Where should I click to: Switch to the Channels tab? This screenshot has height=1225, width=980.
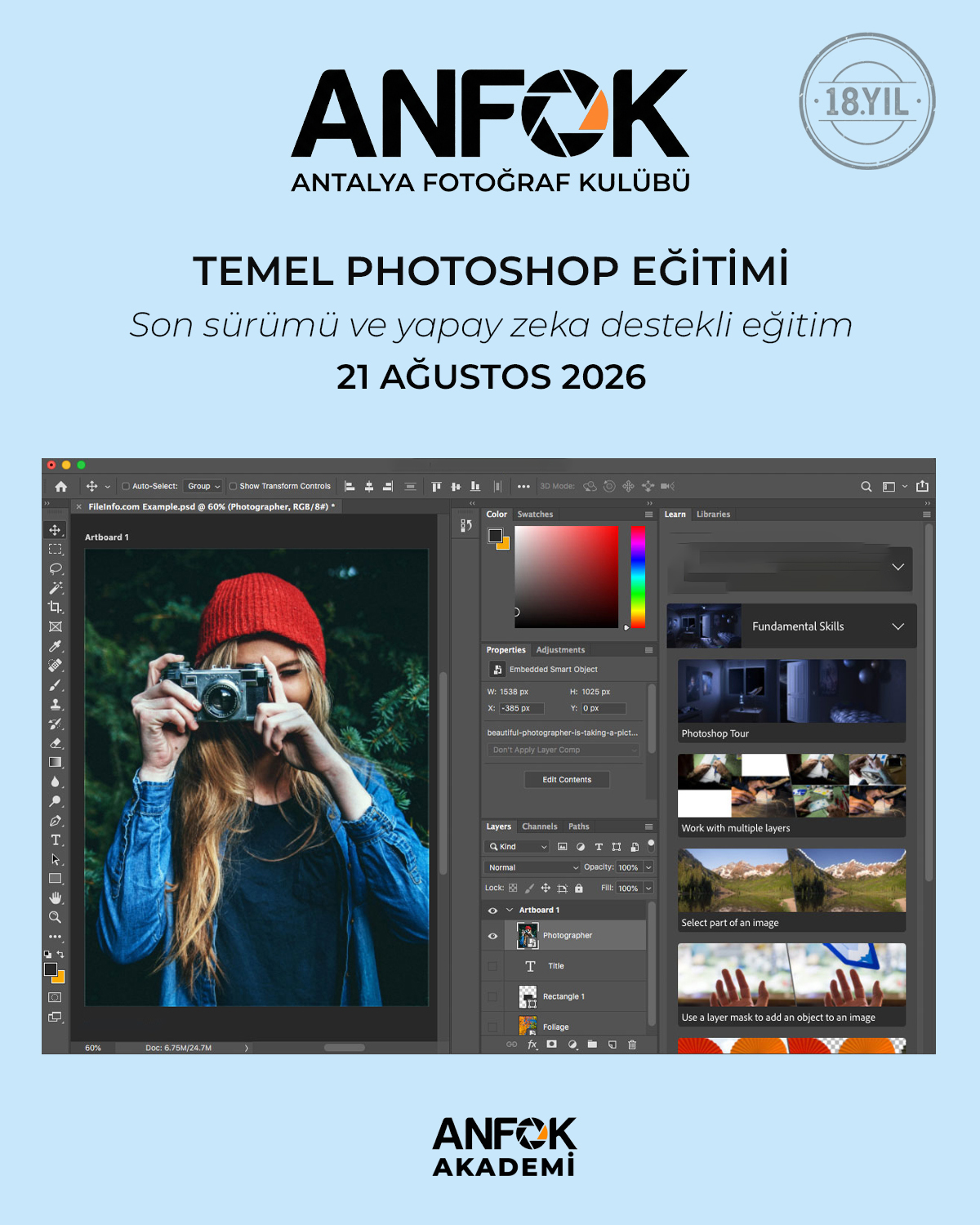[540, 826]
